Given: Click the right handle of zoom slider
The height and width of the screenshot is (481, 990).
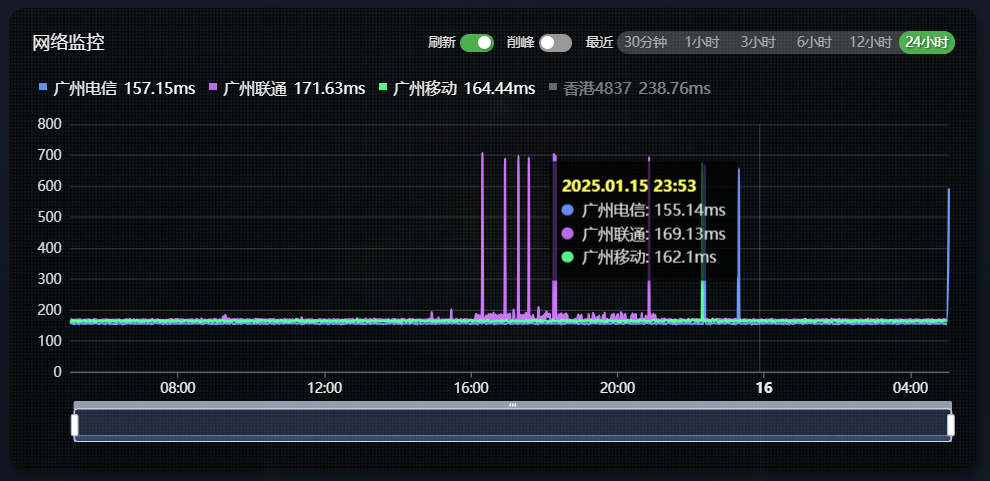Looking at the screenshot, I should coord(950,425).
